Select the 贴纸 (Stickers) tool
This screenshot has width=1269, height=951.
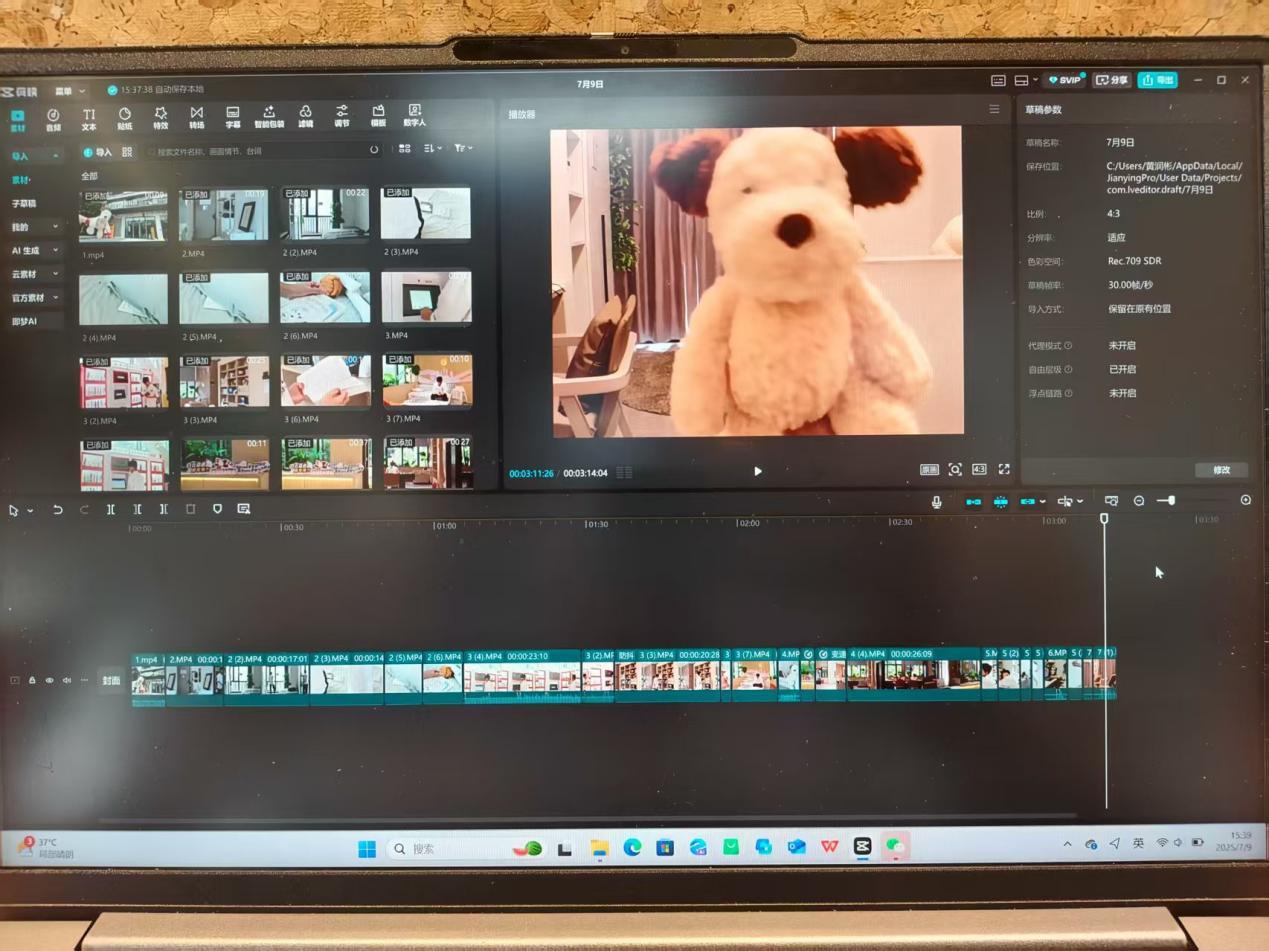(124, 119)
